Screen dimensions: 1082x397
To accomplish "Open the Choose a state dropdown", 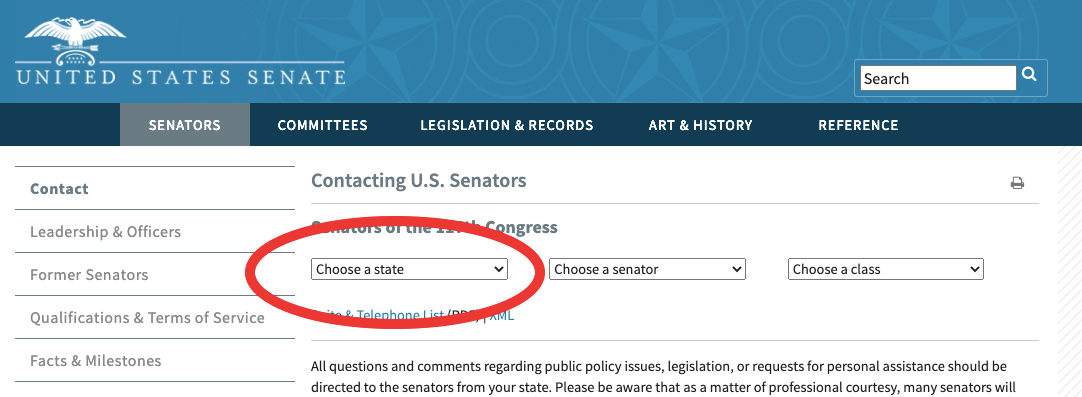I will coord(409,269).
